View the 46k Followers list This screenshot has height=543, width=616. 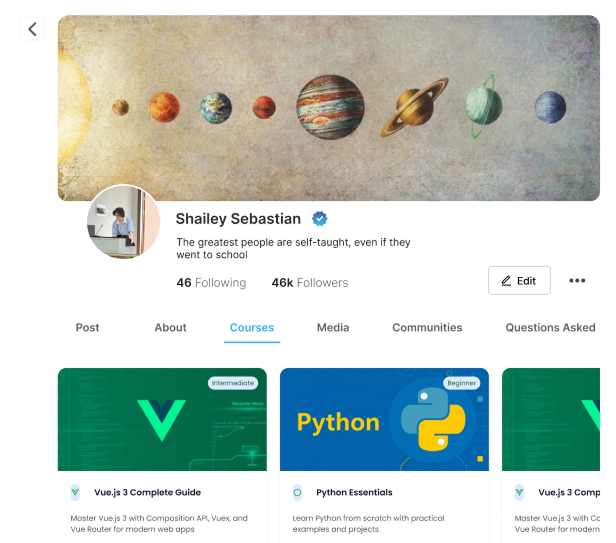(x=310, y=283)
